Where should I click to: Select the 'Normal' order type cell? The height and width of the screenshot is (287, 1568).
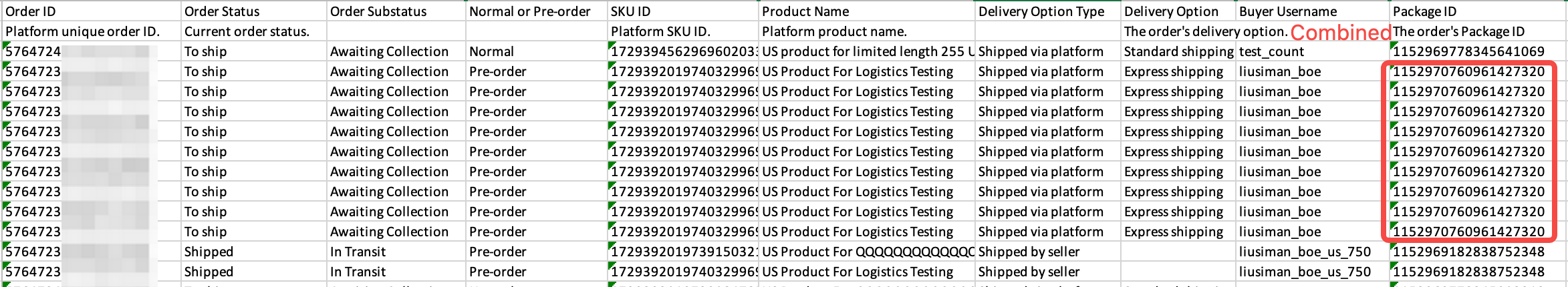coord(491,51)
